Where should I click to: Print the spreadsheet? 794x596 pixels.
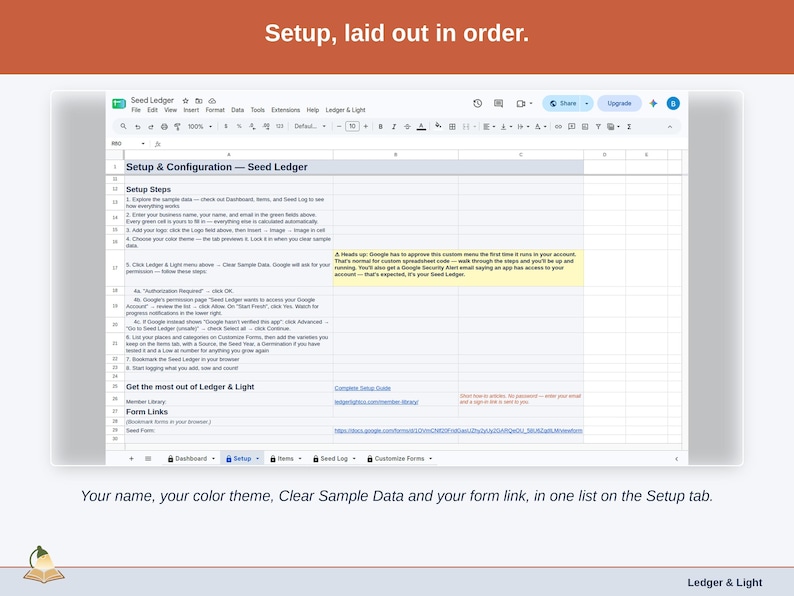(x=164, y=127)
